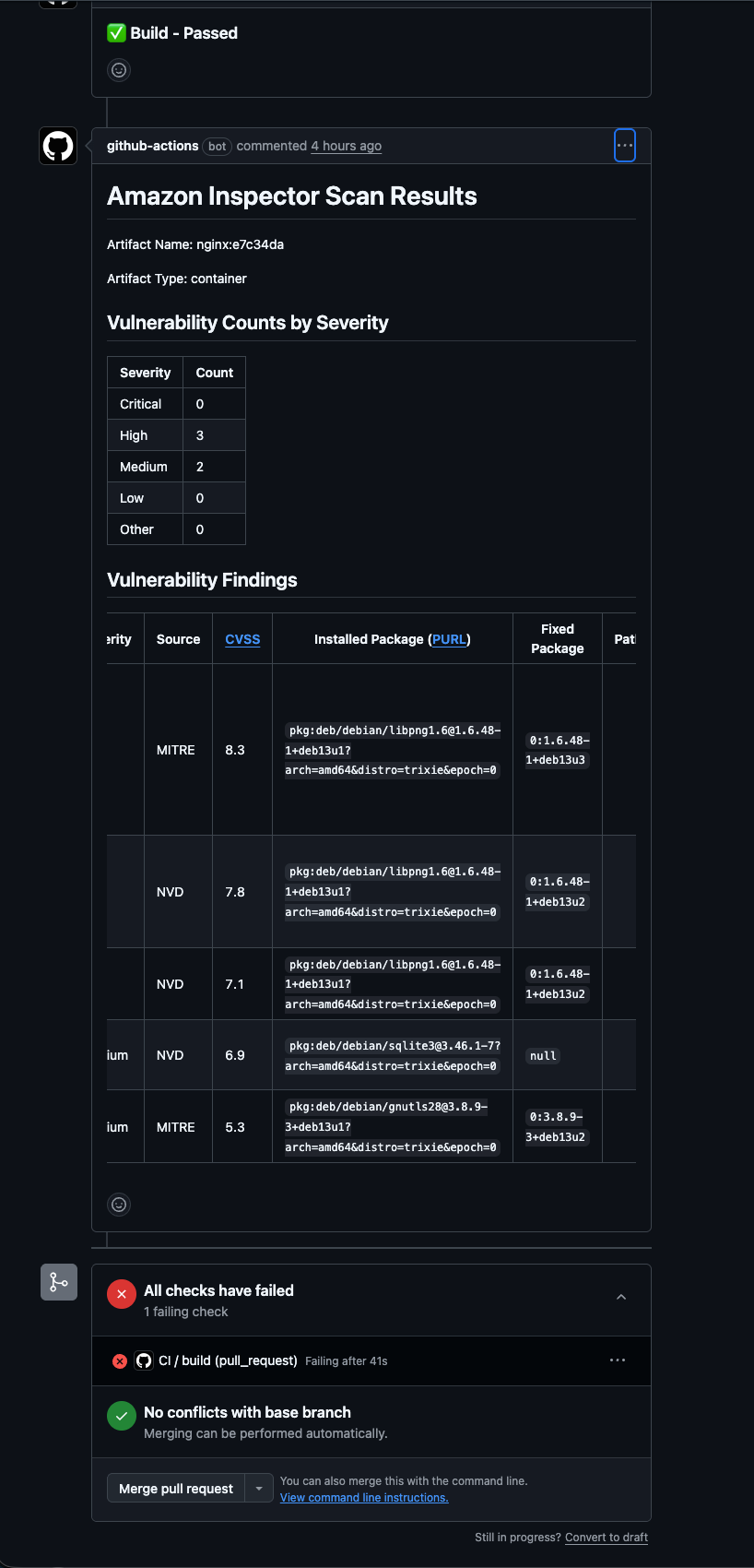The width and height of the screenshot is (754, 1568).
Task: Click the github-actions avatar icon
Action: 58,146
